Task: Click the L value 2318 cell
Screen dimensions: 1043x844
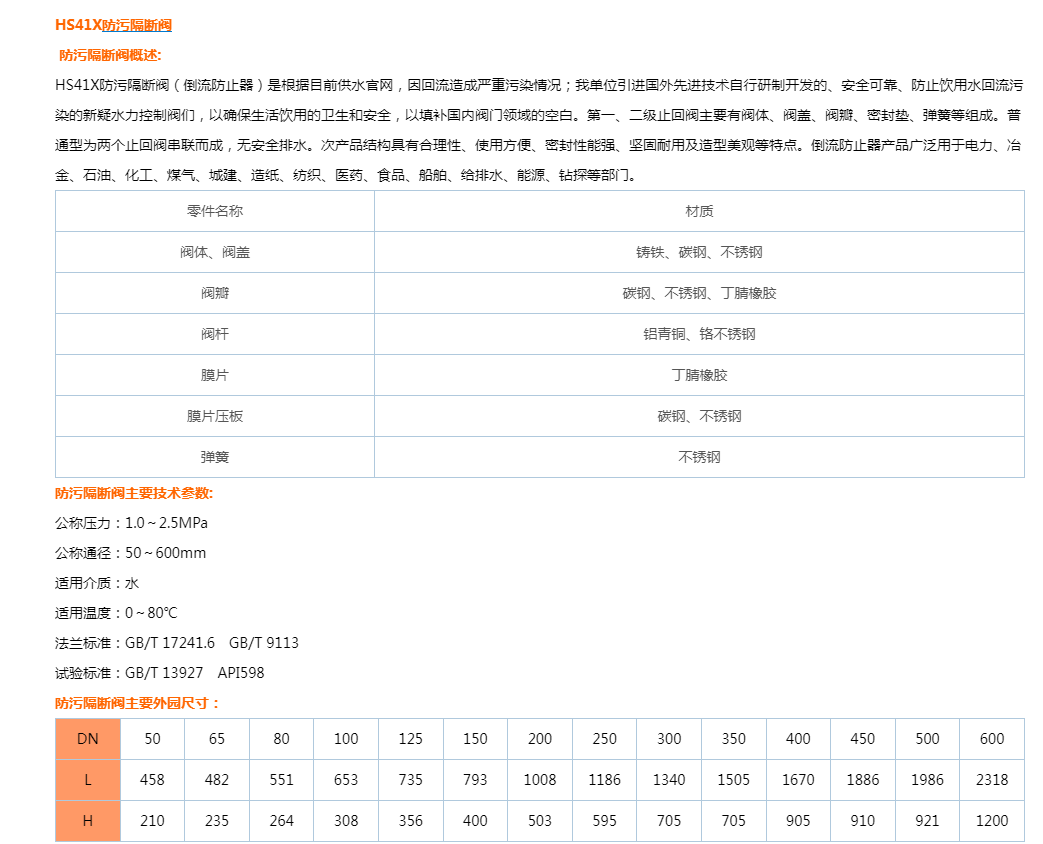Action: [x=991, y=779]
